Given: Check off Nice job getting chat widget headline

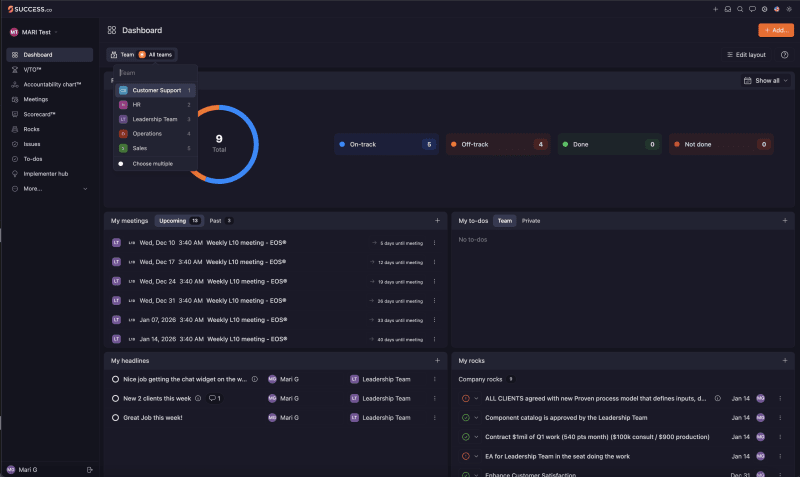Looking at the screenshot, I should [x=115, y=379].
